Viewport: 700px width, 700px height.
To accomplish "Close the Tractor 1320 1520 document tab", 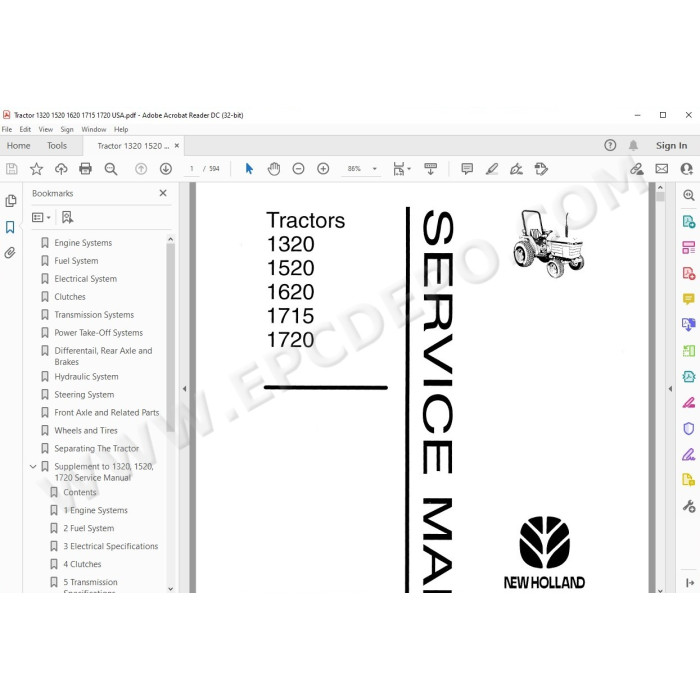I will tap(177, 146).
